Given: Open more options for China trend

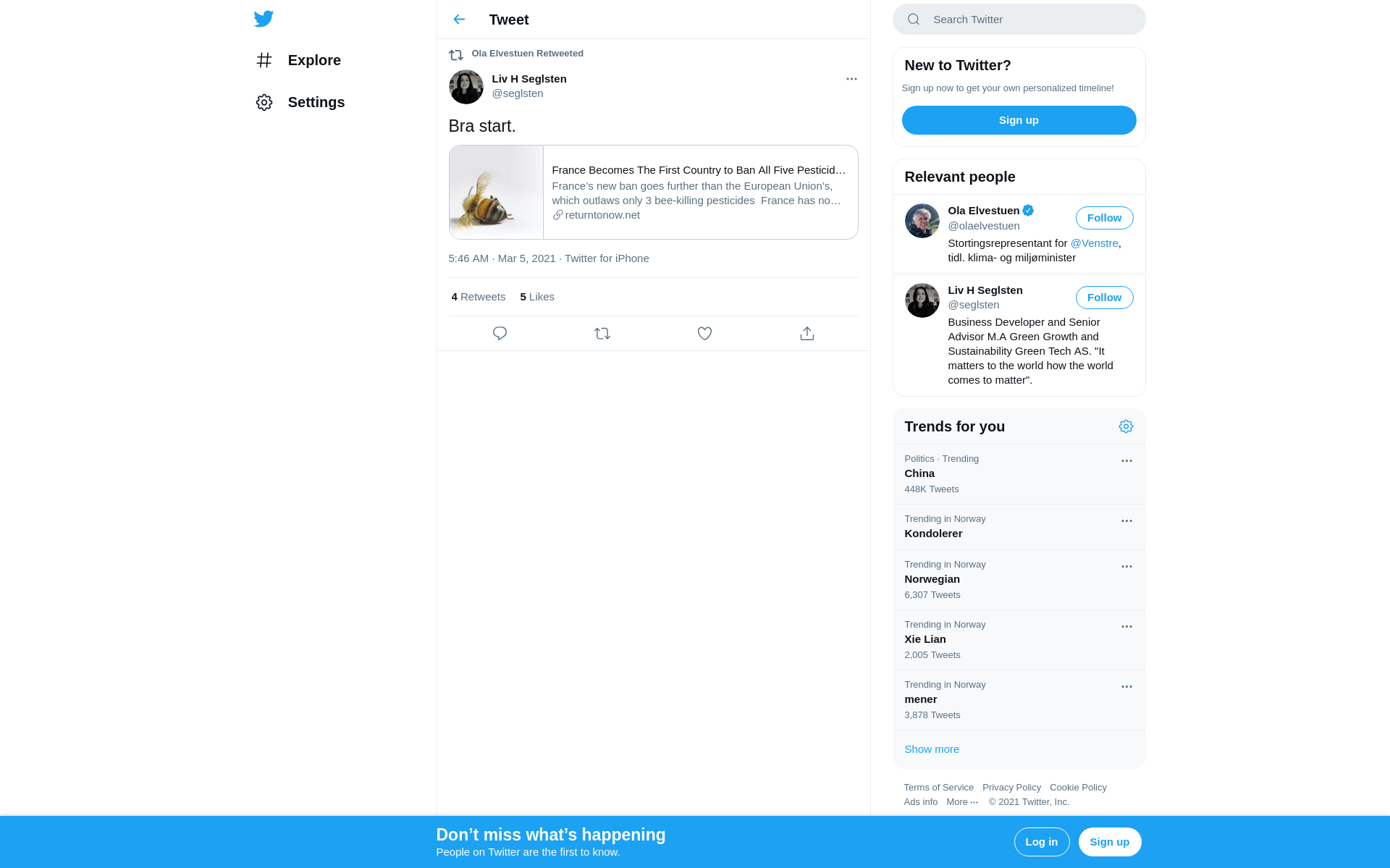Looking at the screenshot, I should point(1126,460).
